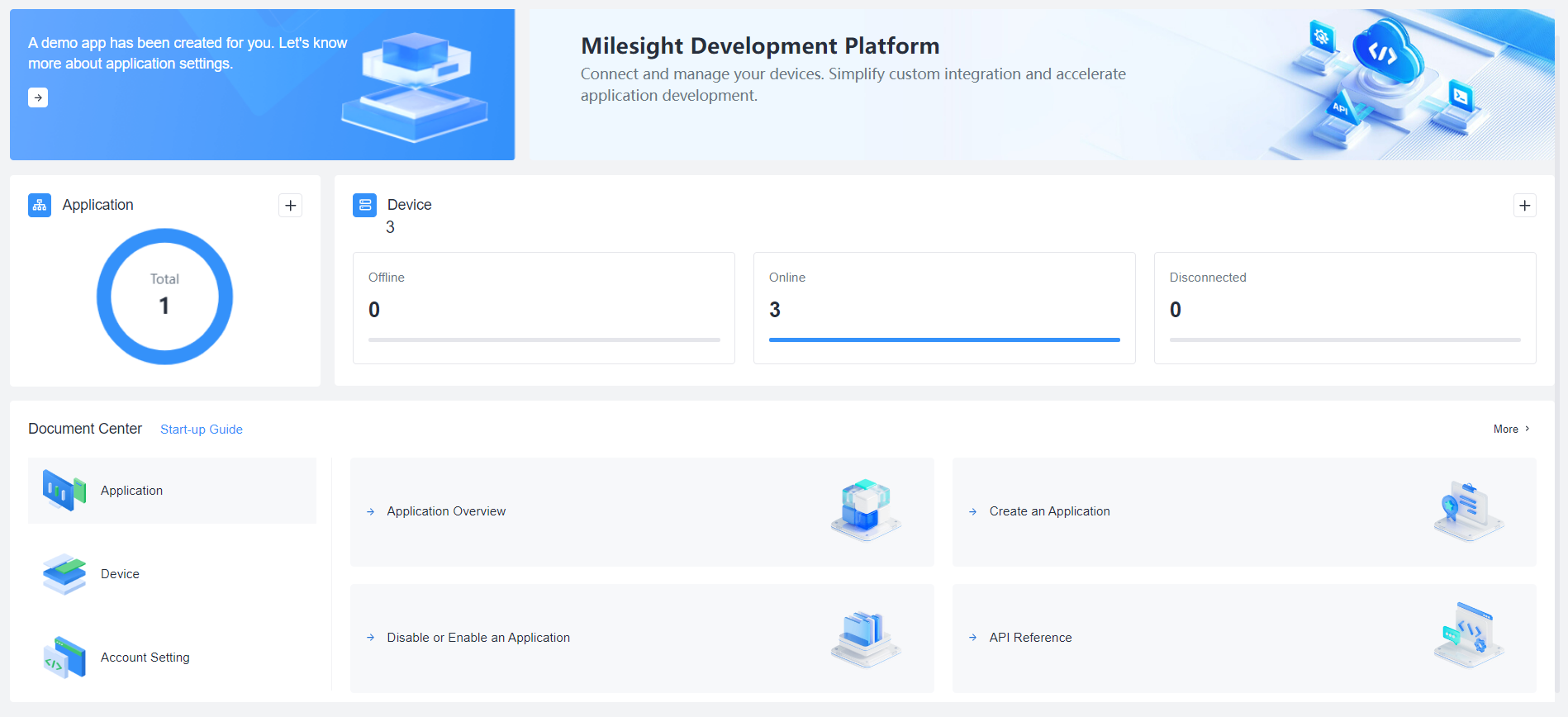The image size is (1568, 717).
Task: Click the Application panel header icon
Action: [40, 205]
